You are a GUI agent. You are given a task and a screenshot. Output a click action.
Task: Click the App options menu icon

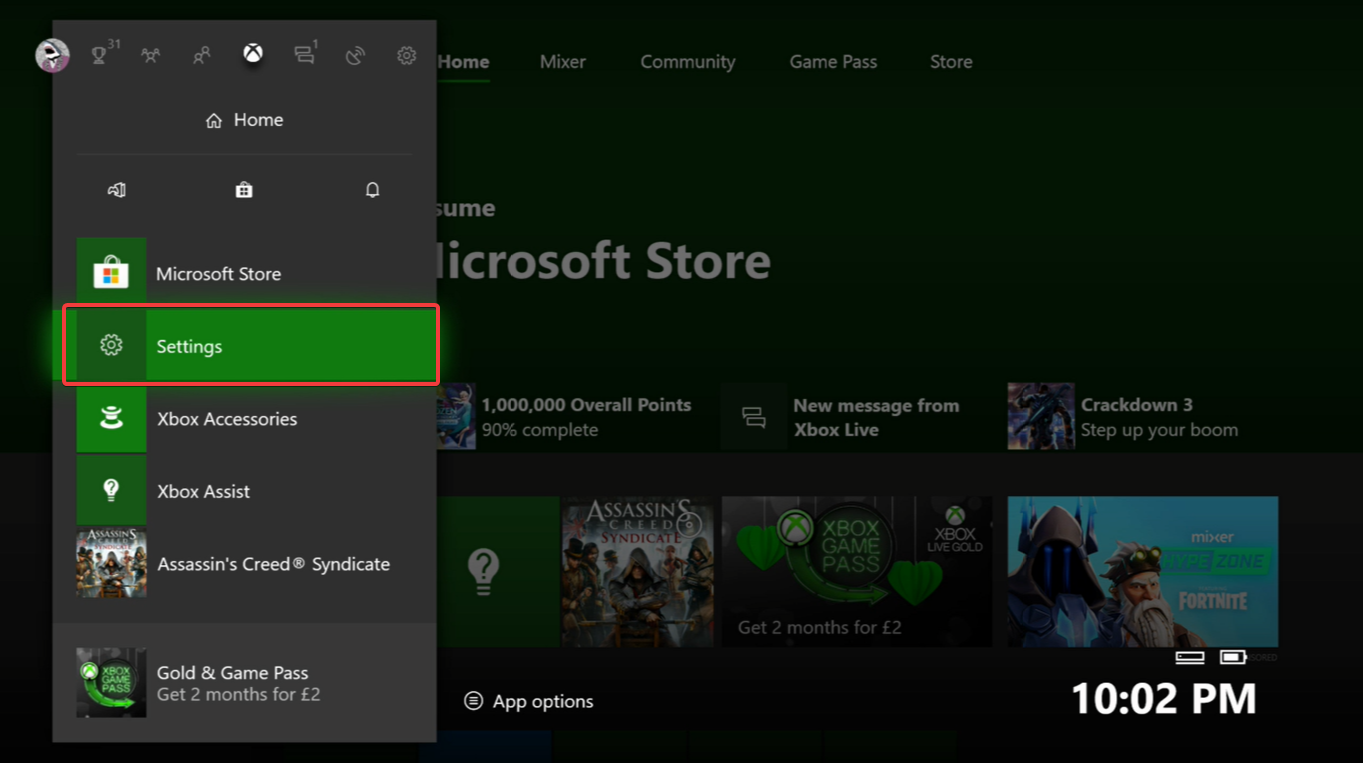click(474, 702)
